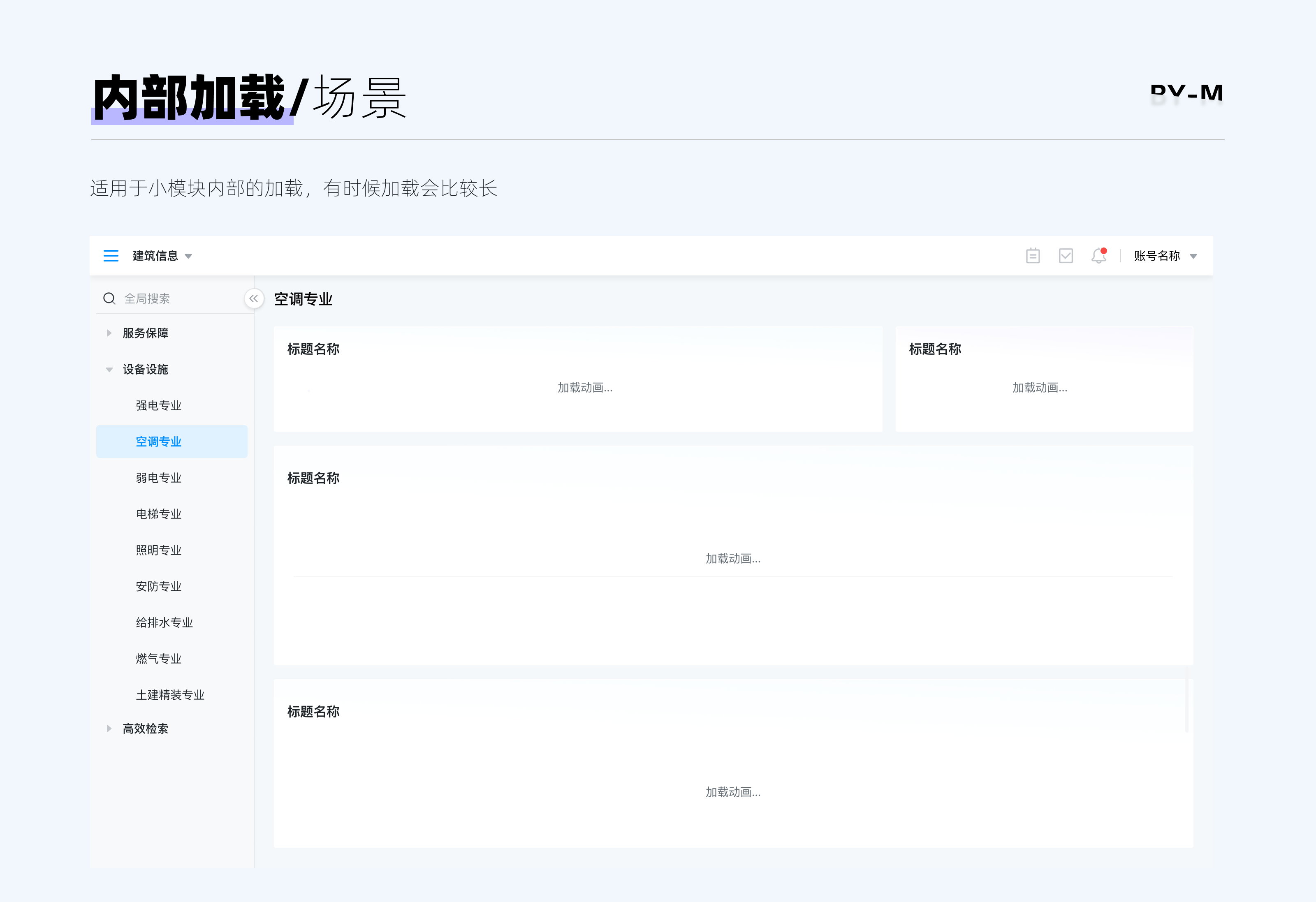The image size is (1316, 902).
Task: Click 土建精装专业 in the sidebar
Action: click(x=170, y=695)
